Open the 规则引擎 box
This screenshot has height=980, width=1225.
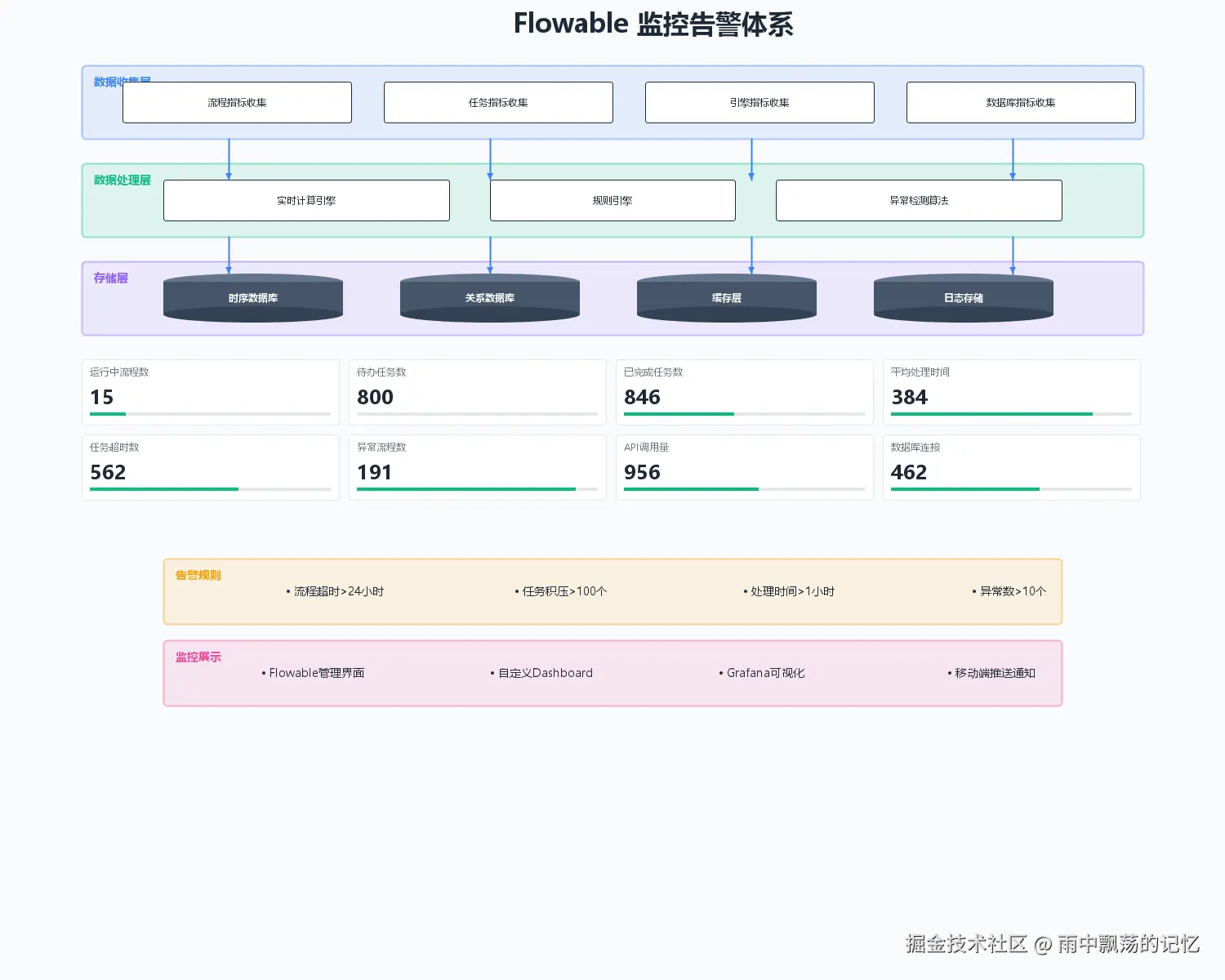tap(612, 200)
